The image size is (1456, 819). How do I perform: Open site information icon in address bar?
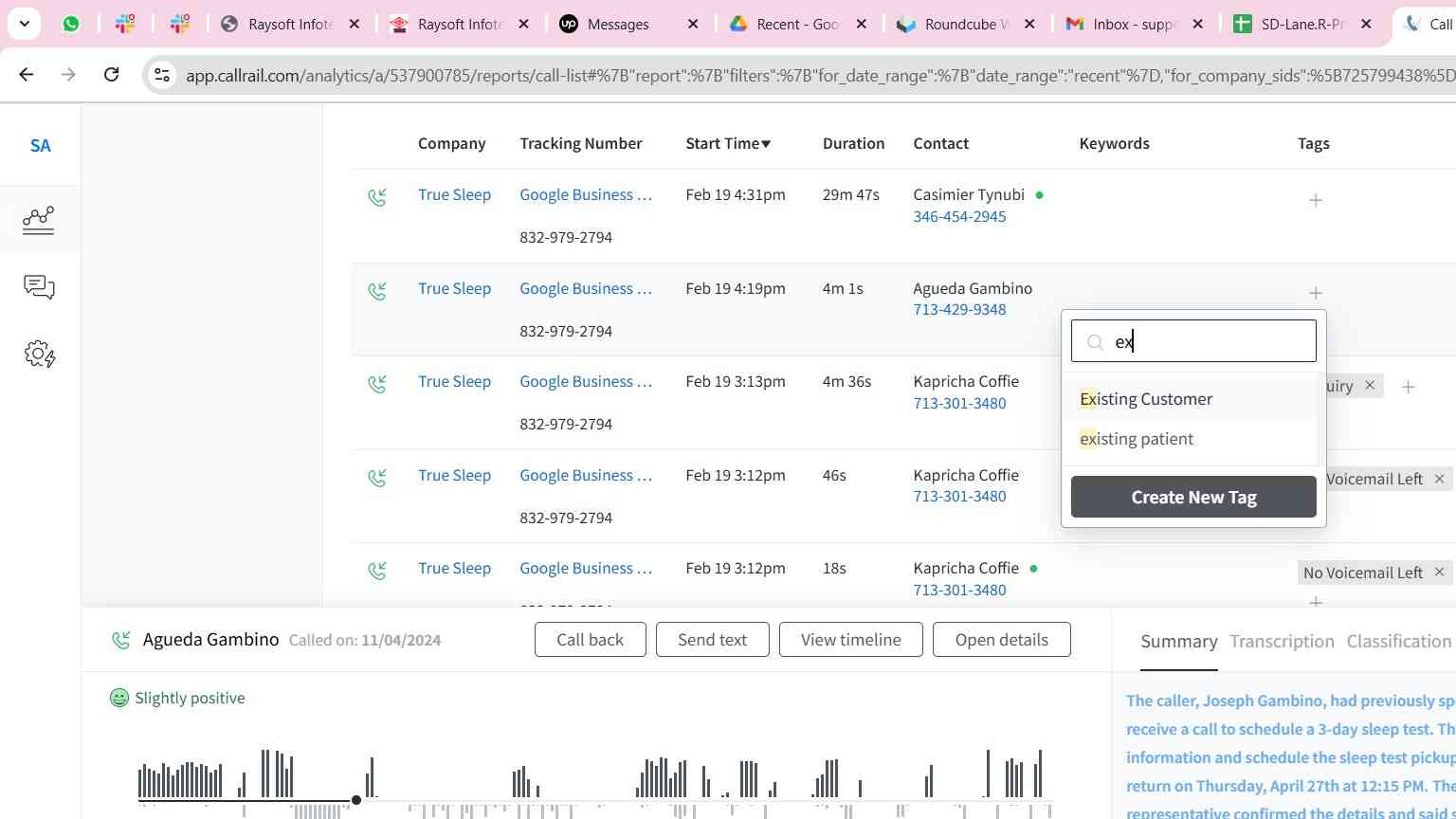click(161, 75)
